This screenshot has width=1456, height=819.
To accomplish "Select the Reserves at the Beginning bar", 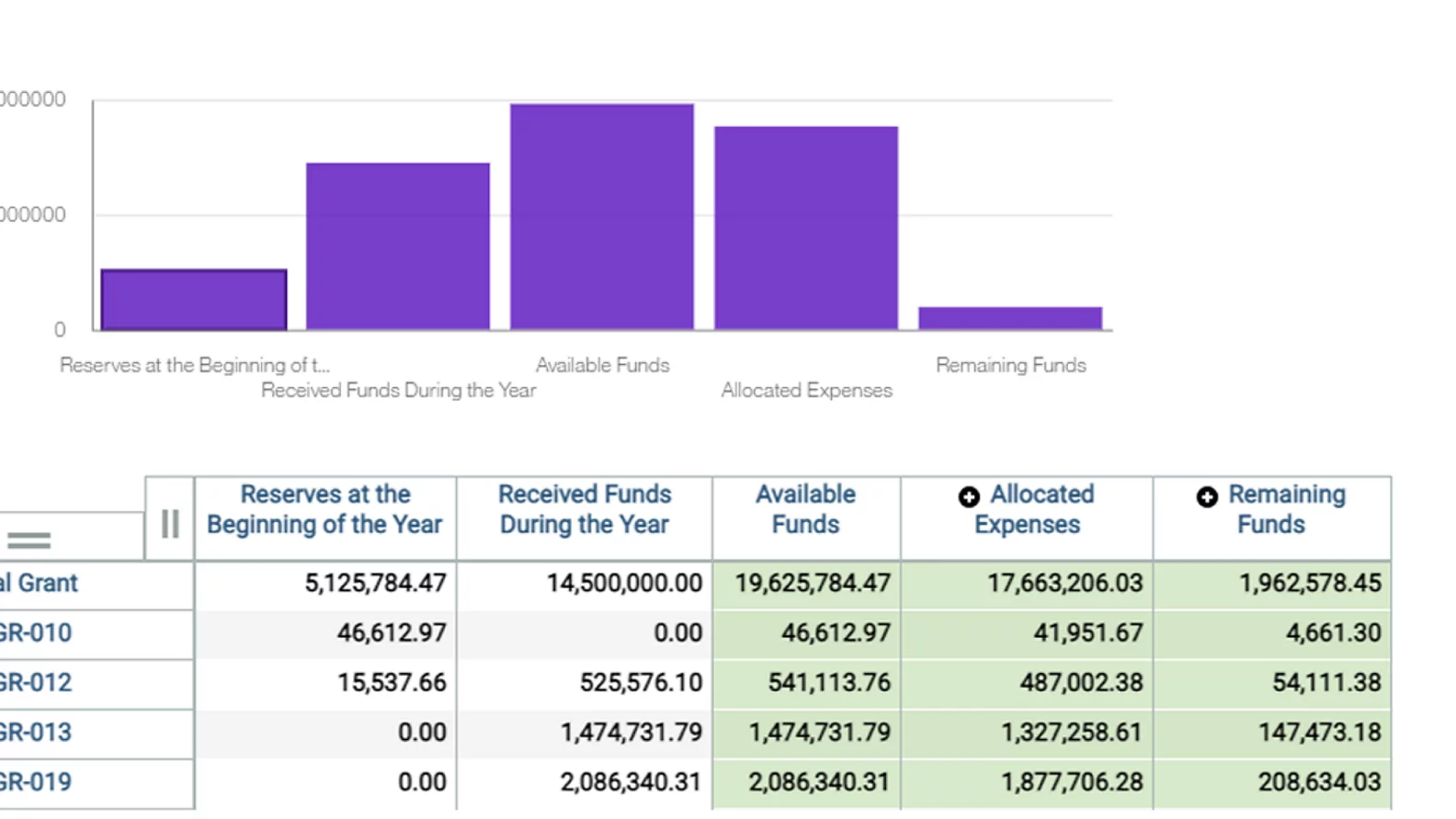I will click(194, 300).
